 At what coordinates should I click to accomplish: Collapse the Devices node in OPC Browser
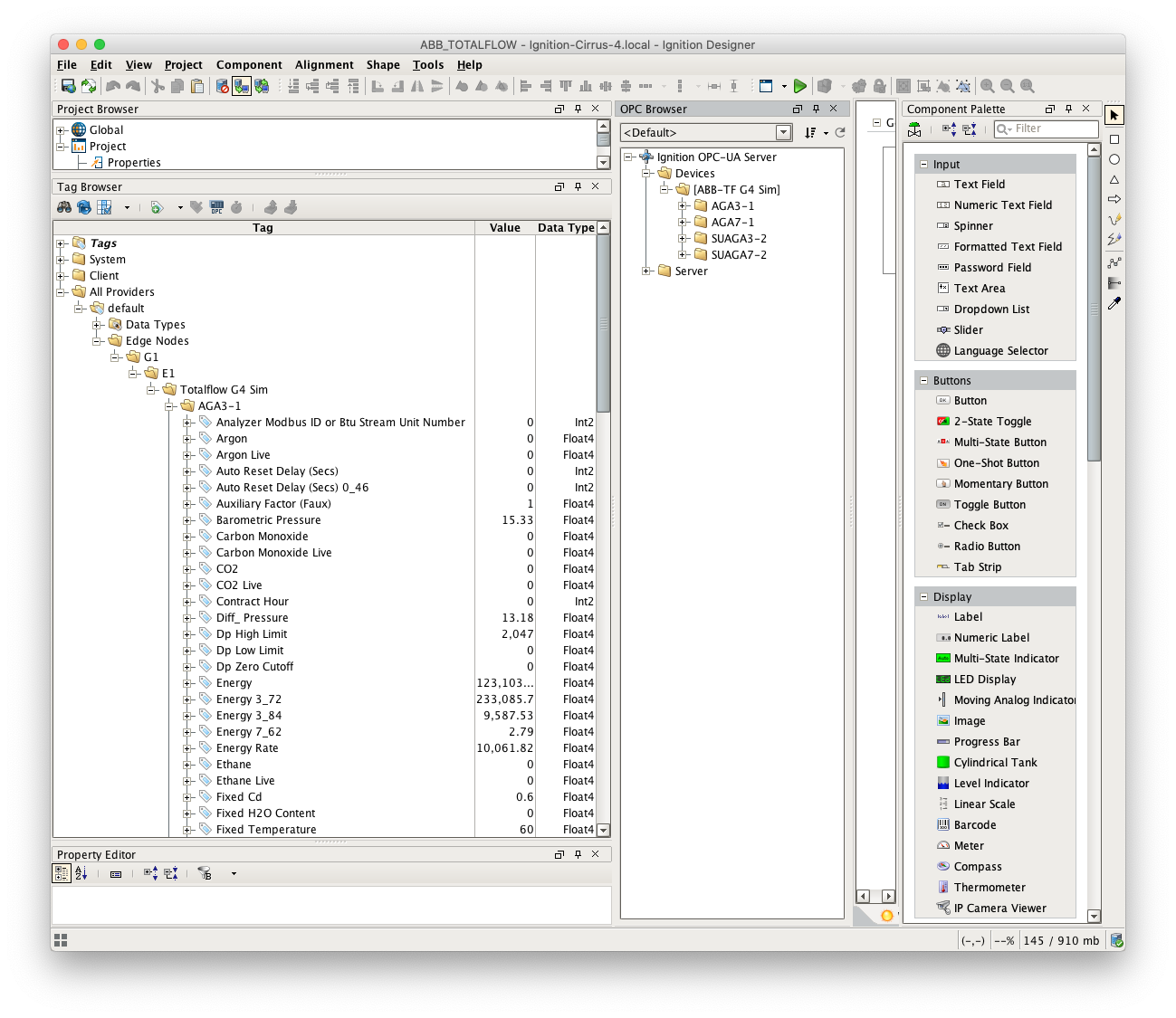tap(646, 174)
